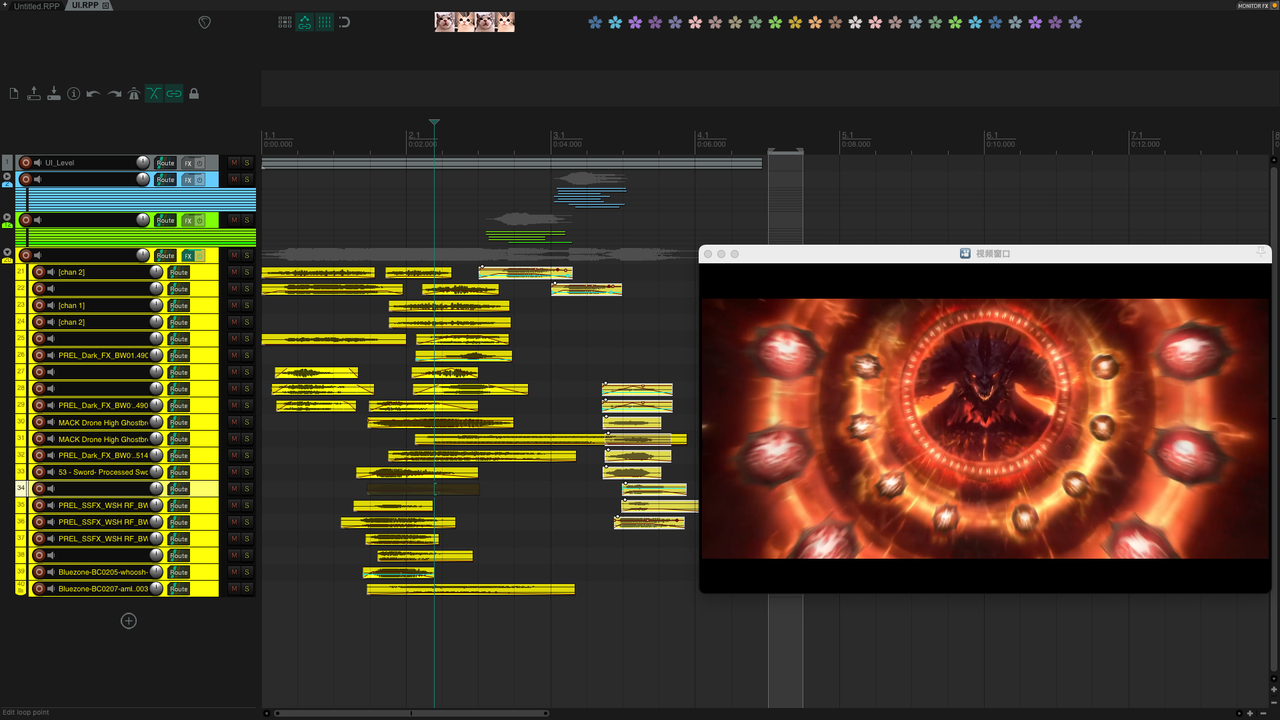Click the Open Project upload-arrow icon
This screenshot has width=1280, height=720.
click(34, 94)
